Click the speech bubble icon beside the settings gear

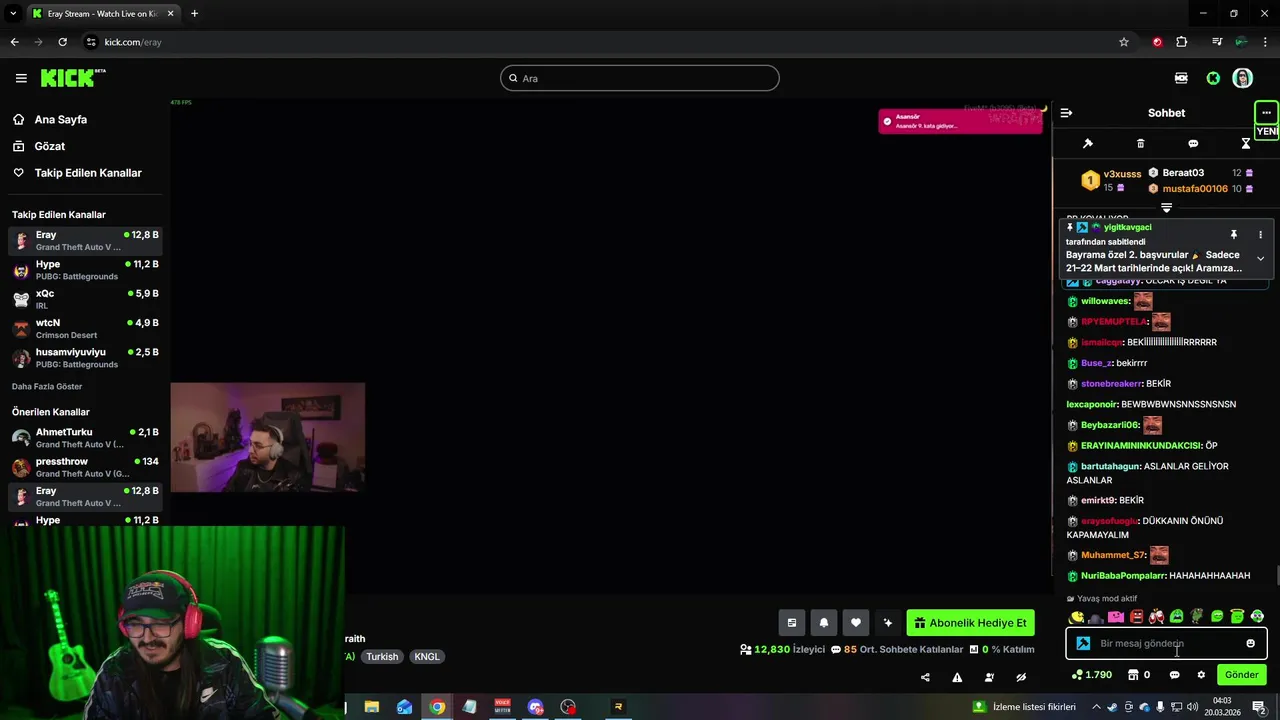point(1174,675)
